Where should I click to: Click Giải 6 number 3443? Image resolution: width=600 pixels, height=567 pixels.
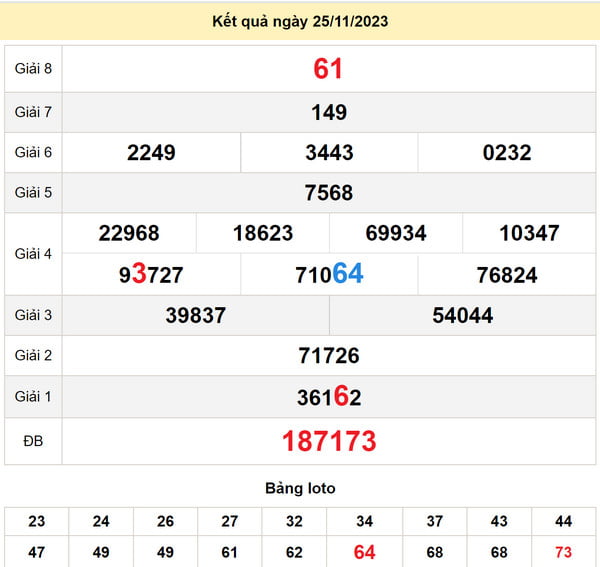pos(329,153)
